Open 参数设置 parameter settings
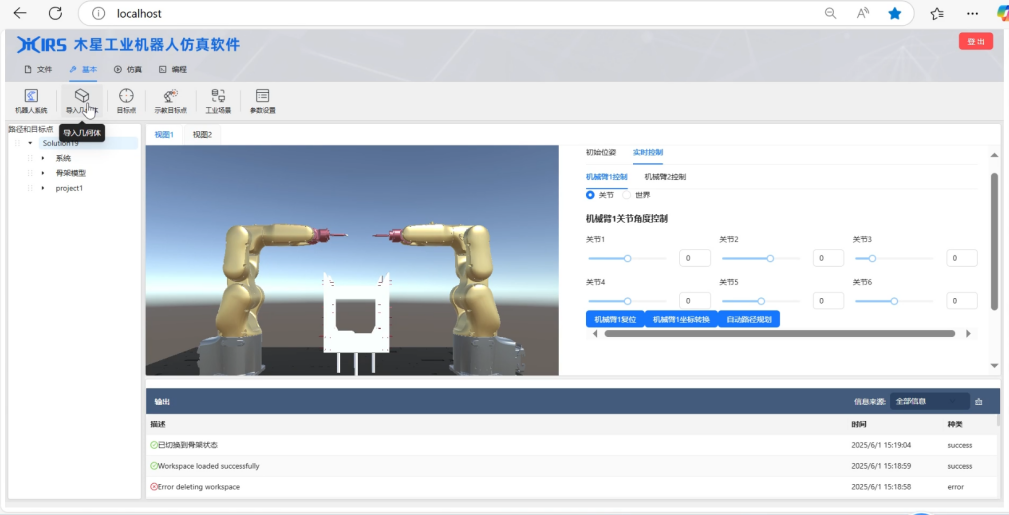The width and height of the screenshot is (1009, 515). (x=262, y=100)
